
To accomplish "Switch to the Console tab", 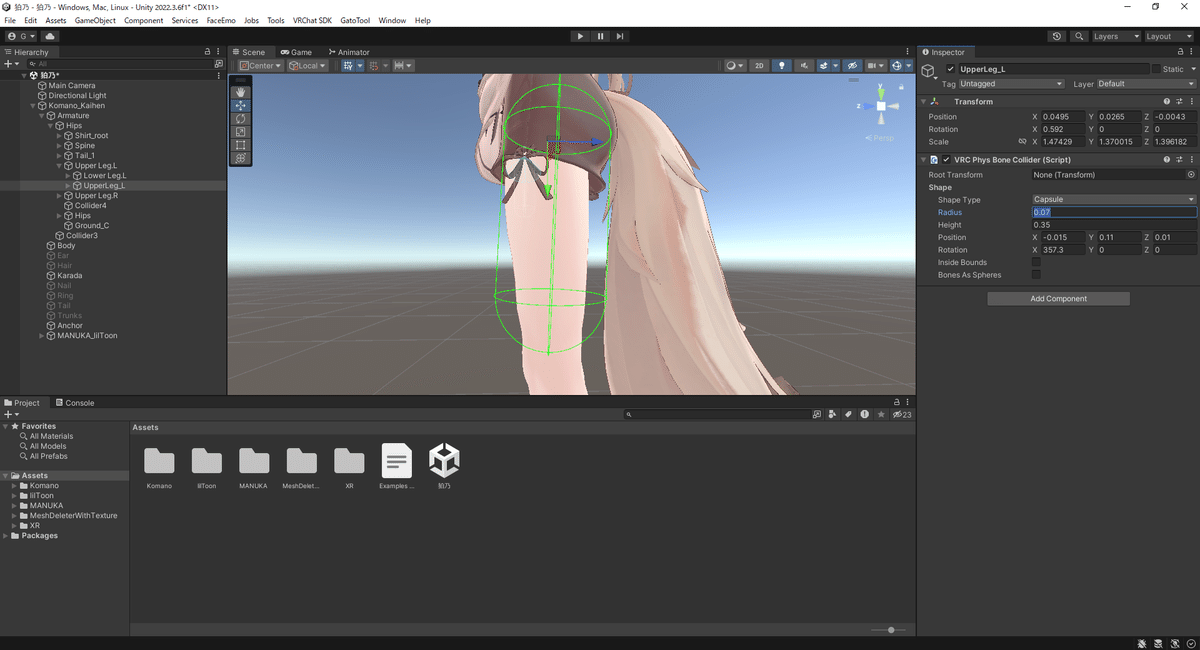I will (75, 403).
